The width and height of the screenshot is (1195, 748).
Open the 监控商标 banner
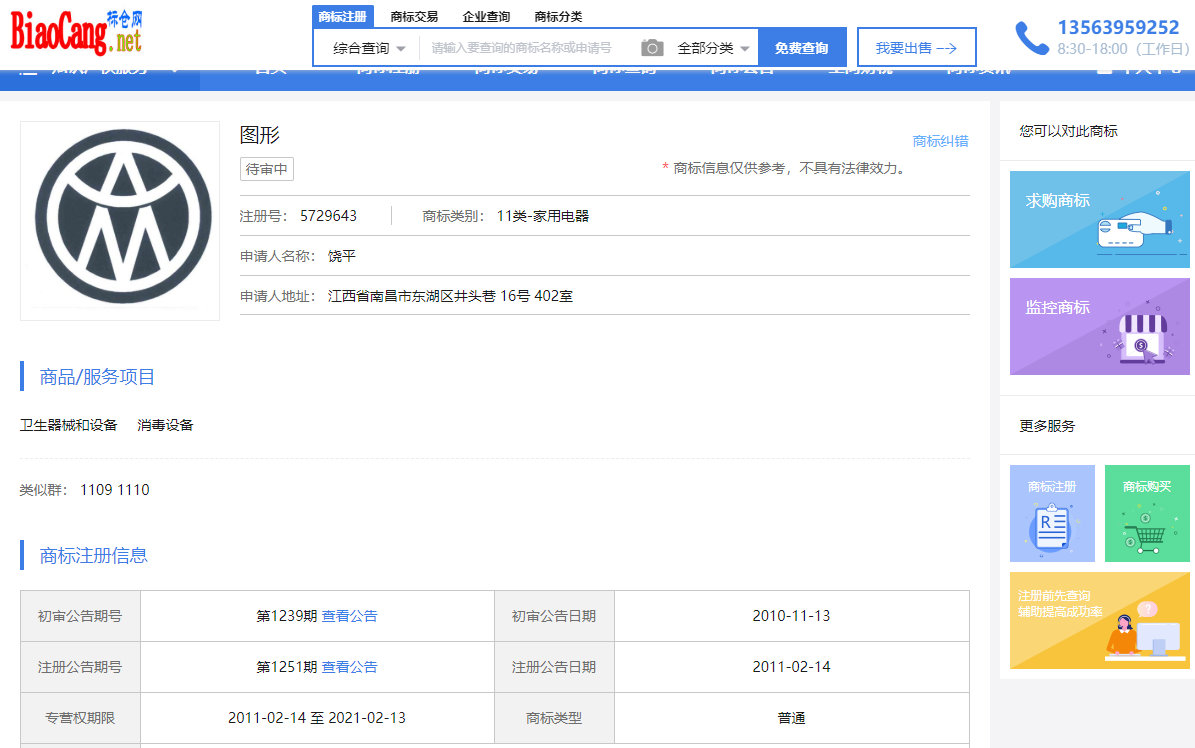[1099, 326]
